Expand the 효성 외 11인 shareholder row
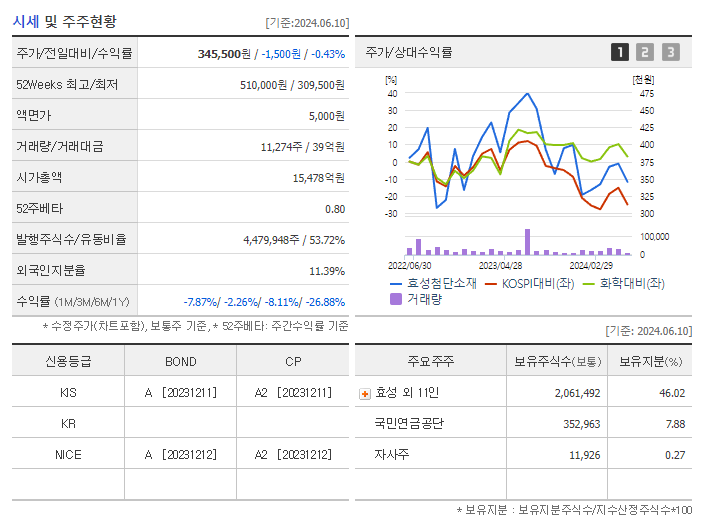702x525 pixels. [x=365, y=394]
